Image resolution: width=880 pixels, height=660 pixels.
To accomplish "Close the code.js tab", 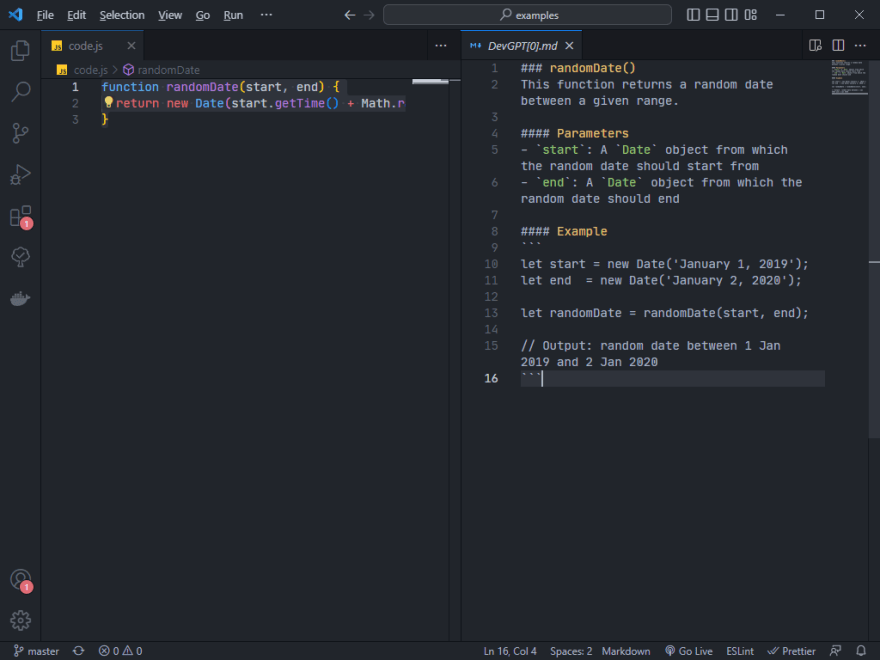I will [131, 45].
